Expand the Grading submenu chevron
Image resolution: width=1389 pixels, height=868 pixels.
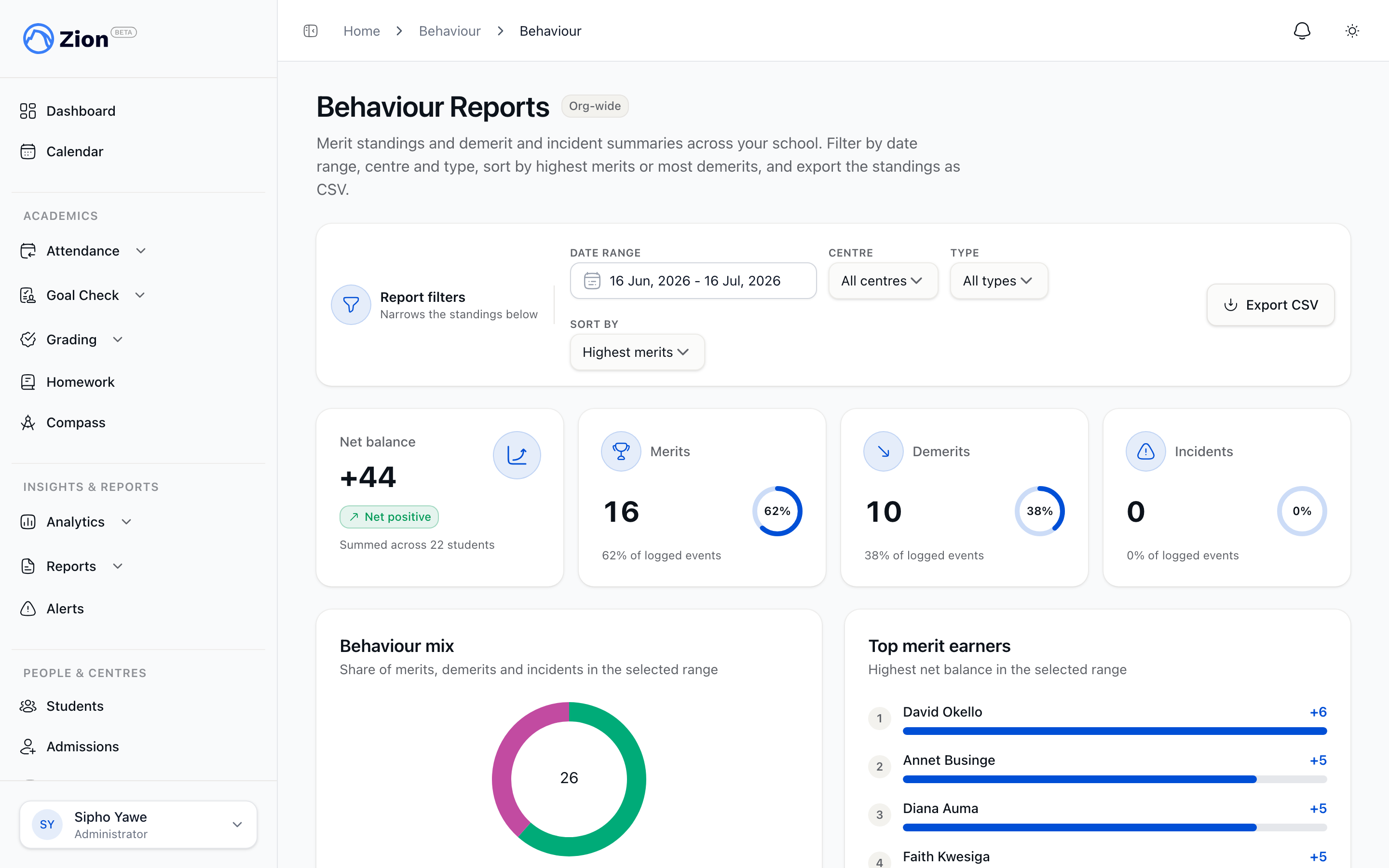[x=118, y=339]
